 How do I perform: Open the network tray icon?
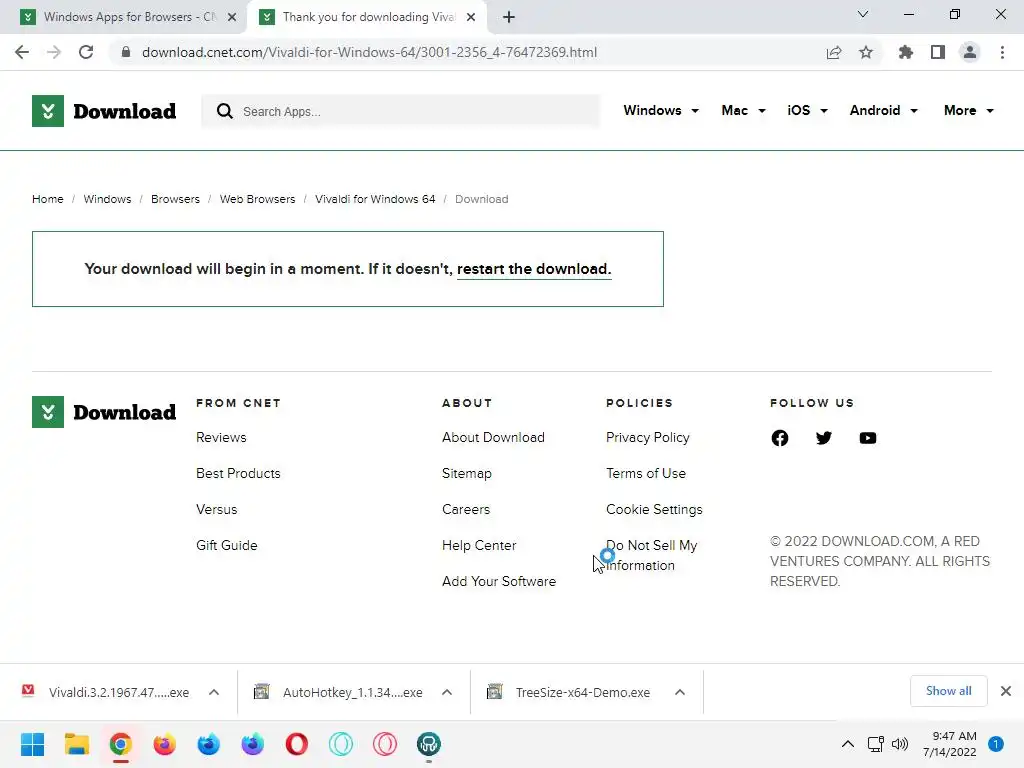click(x=875, y=744)
